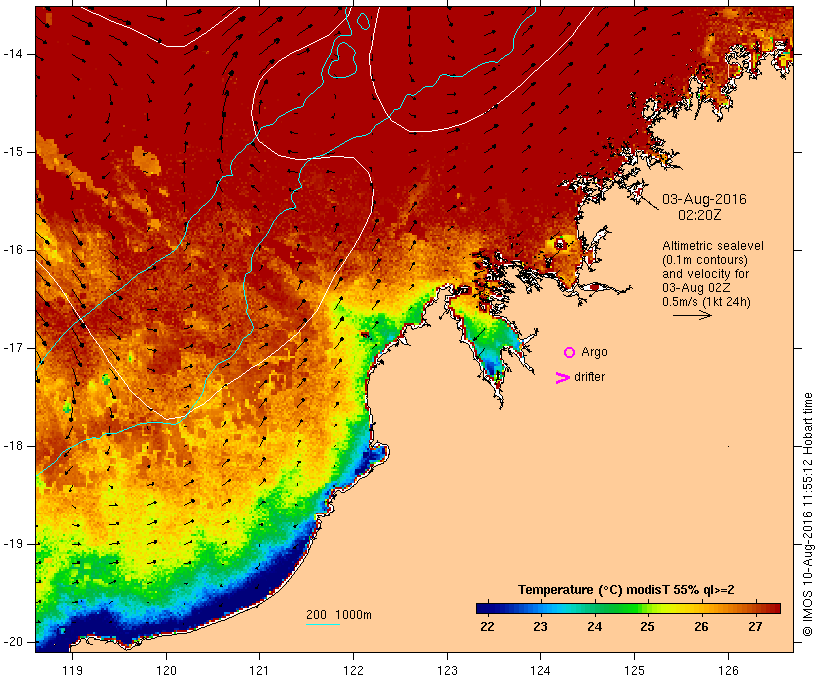Click the latitude axis label -15

[x=13, y=152]
